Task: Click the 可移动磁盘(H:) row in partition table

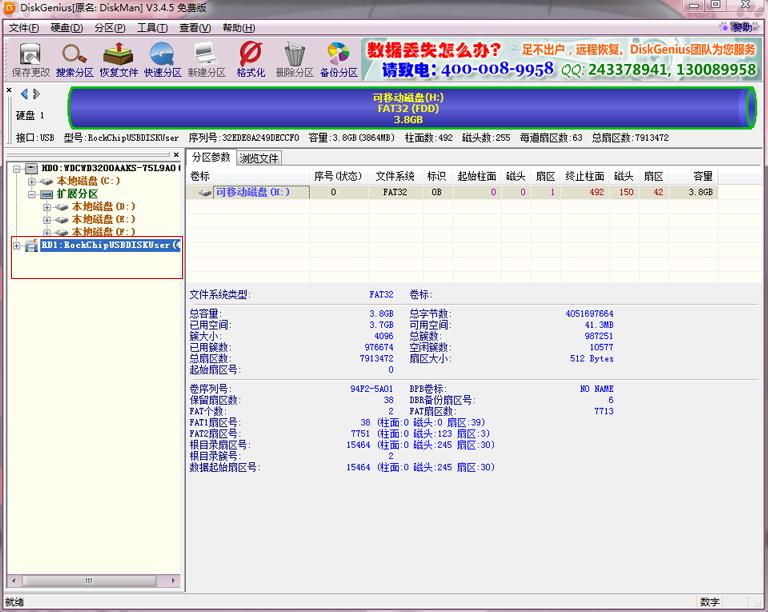Action: click(252, 192)
